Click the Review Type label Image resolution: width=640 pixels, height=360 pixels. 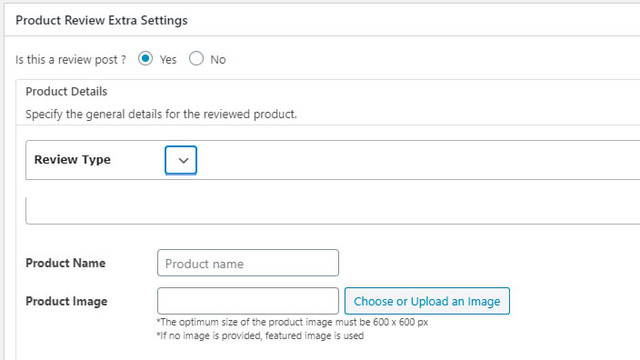[x=72, y=160]
